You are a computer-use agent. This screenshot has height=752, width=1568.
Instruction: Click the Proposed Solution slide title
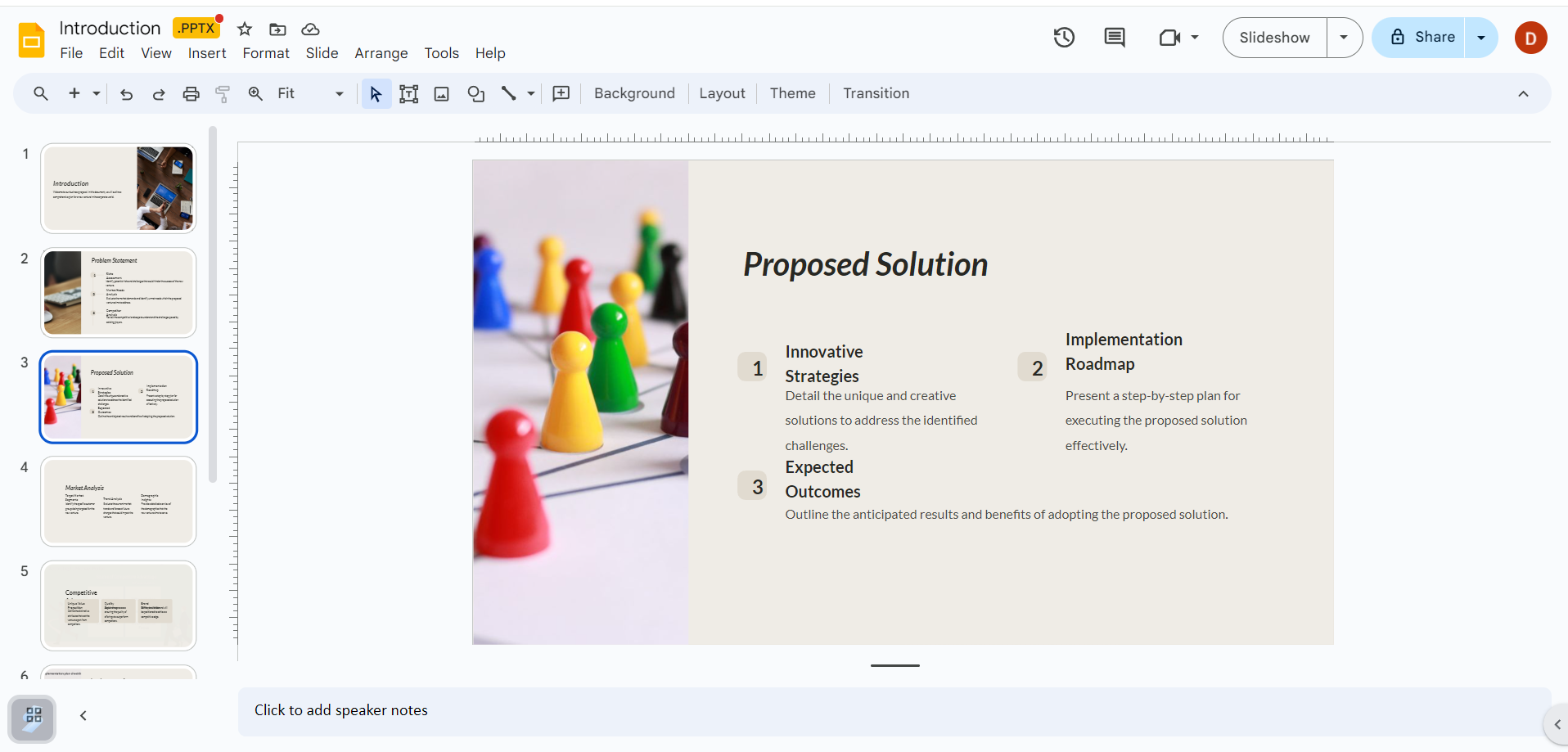point(865,264)
